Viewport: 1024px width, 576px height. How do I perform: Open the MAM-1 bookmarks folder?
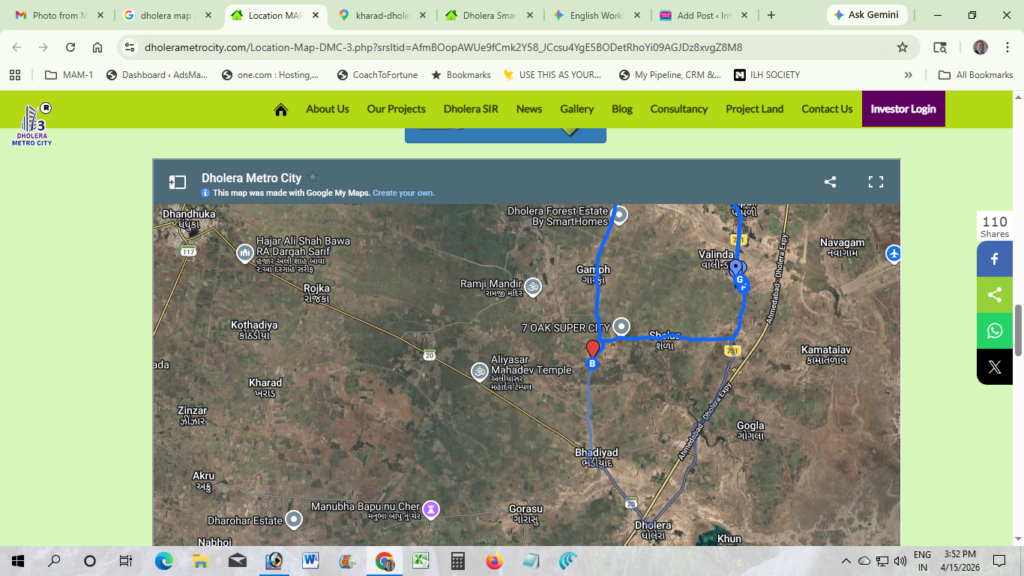tap(69, 75)
